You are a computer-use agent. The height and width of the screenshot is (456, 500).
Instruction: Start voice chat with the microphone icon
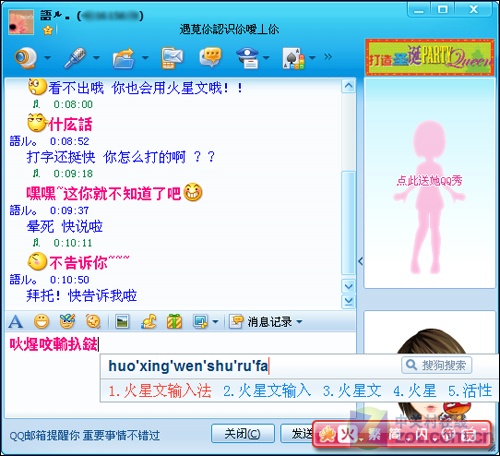tap(75, 57)
